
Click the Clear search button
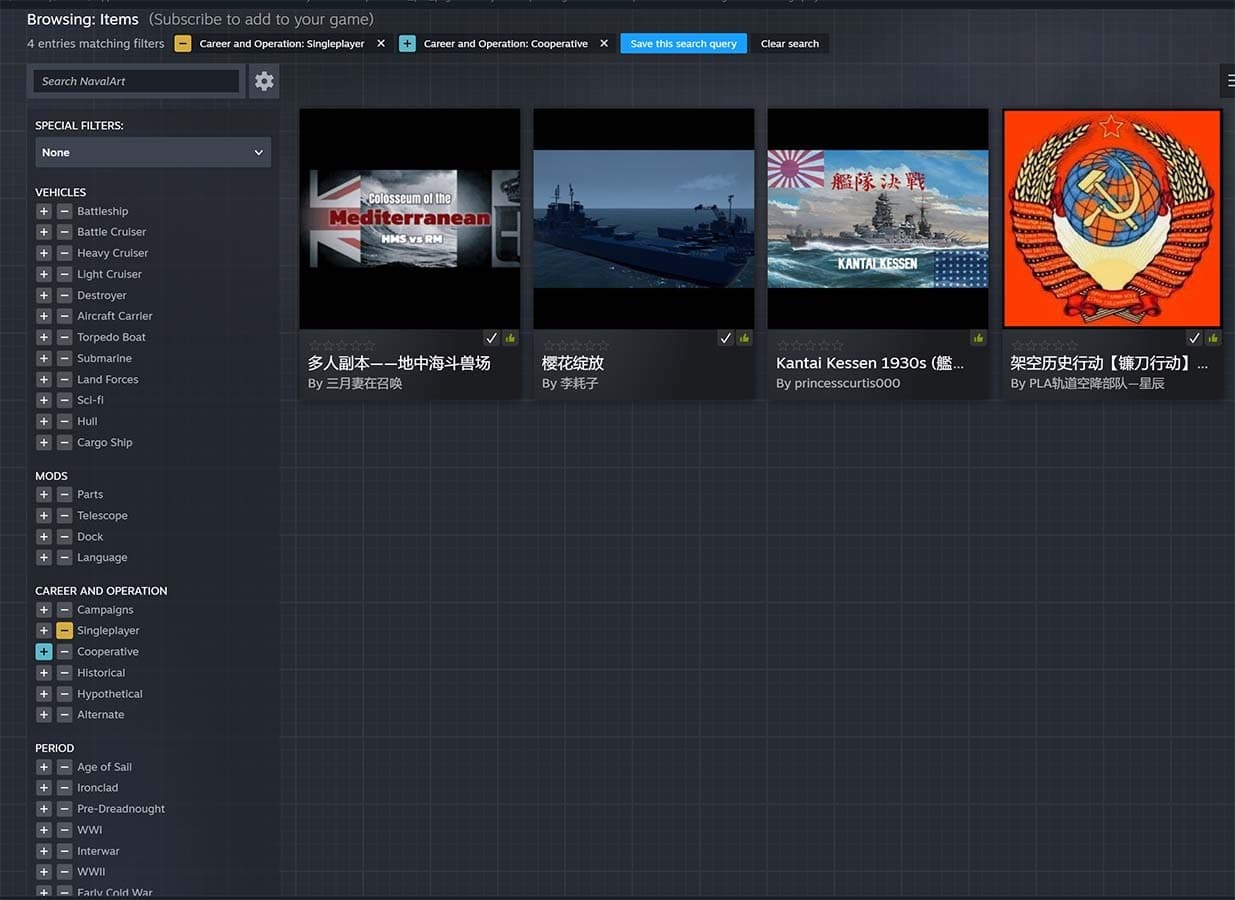point(789,43)
